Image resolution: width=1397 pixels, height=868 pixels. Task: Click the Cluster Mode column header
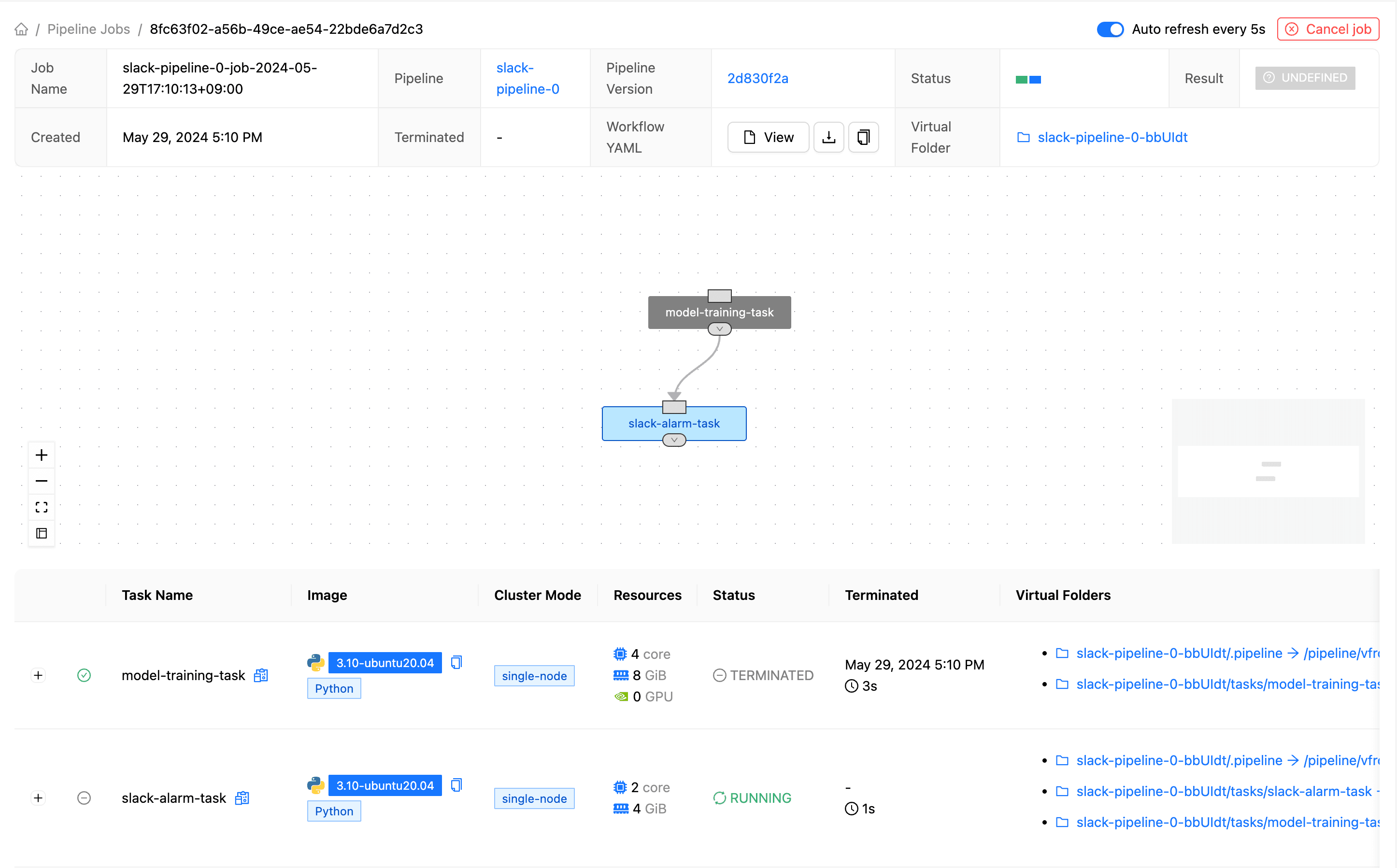[538, 595]
